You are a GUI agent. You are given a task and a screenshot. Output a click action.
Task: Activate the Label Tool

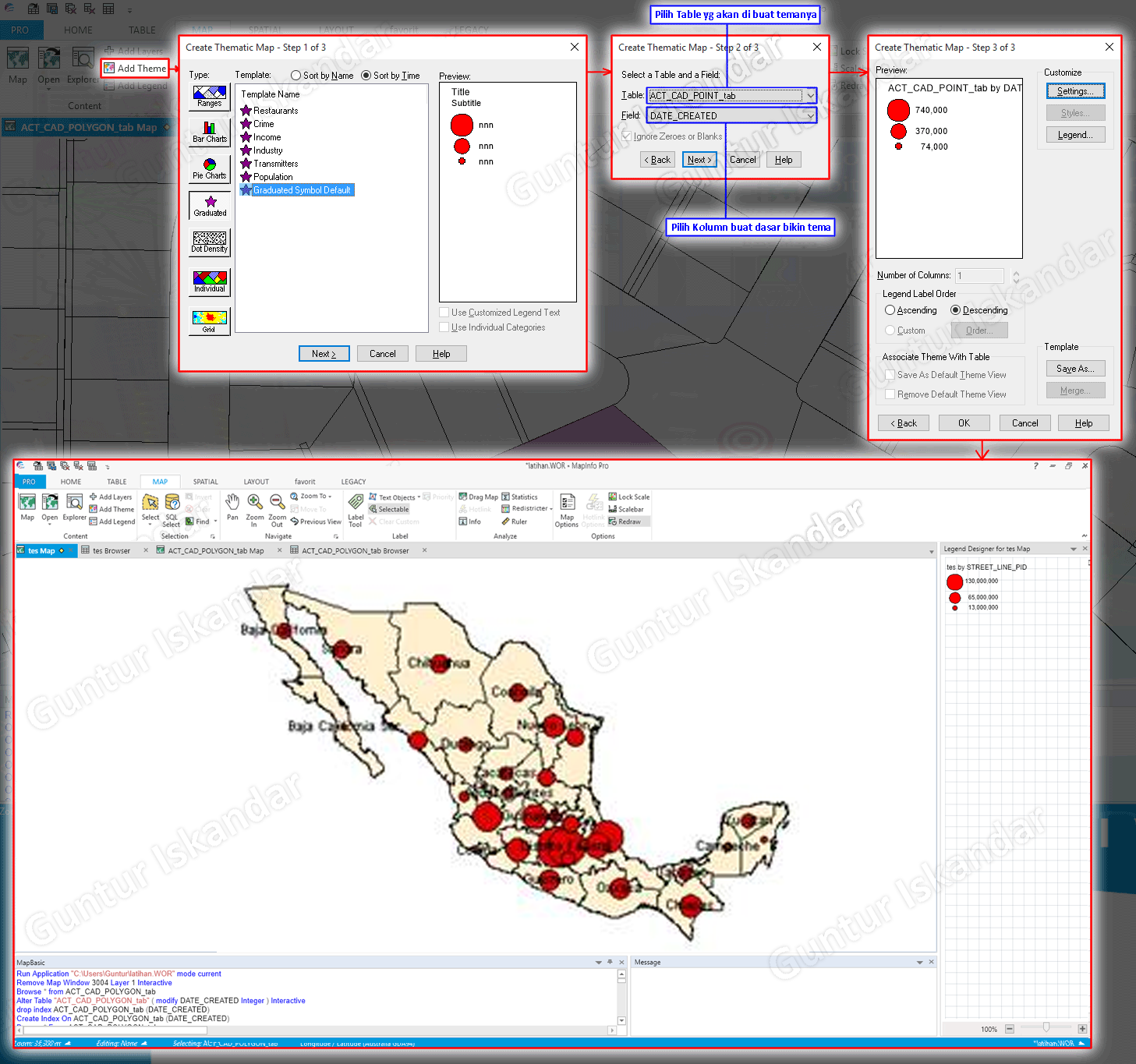(x=355, y=508)
